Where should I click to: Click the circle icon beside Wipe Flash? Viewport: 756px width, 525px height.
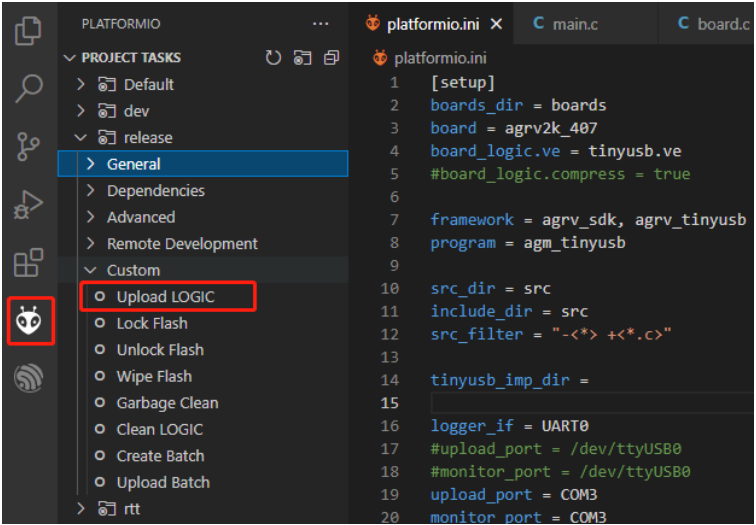click(x=100, y=376)
